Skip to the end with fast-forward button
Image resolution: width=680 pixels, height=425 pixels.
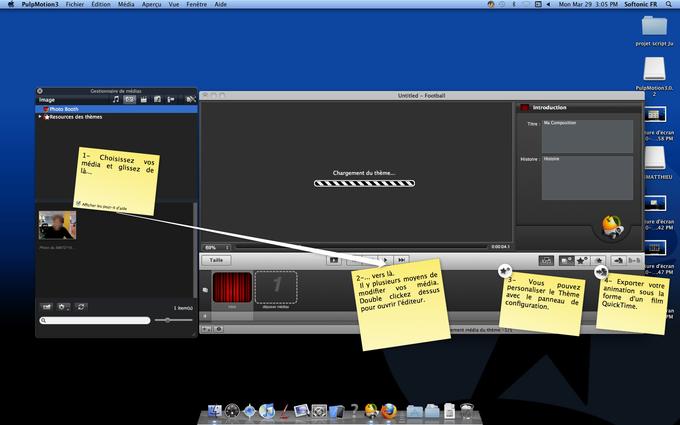pyautogui.click(x=402, y=260)
